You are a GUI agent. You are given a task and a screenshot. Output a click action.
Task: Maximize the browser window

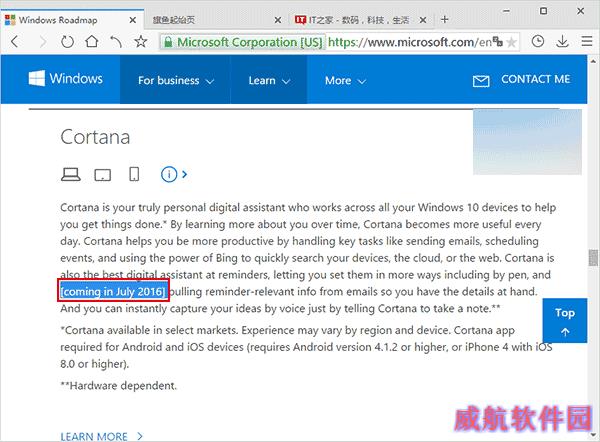pos(543,11)
